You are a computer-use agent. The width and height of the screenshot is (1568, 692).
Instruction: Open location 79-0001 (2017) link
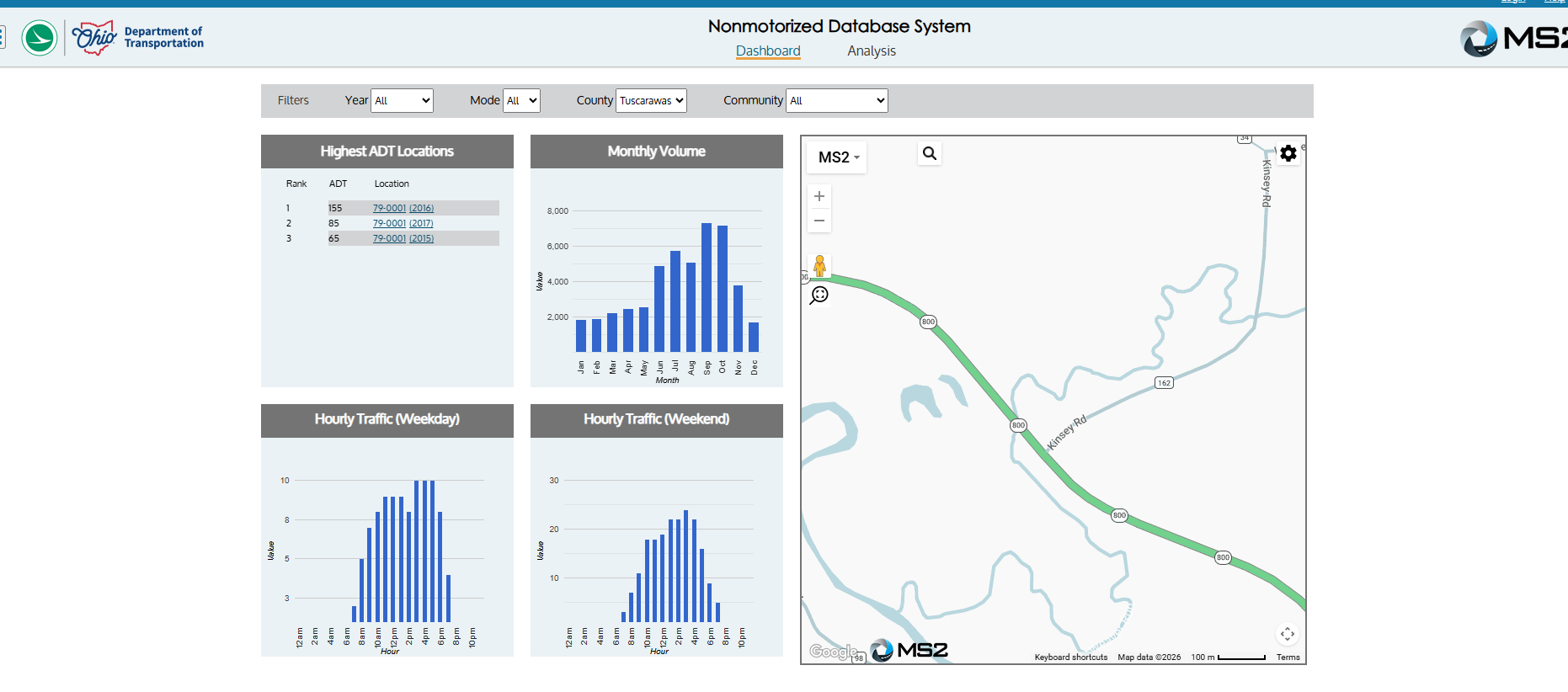[x=403, y=223]
